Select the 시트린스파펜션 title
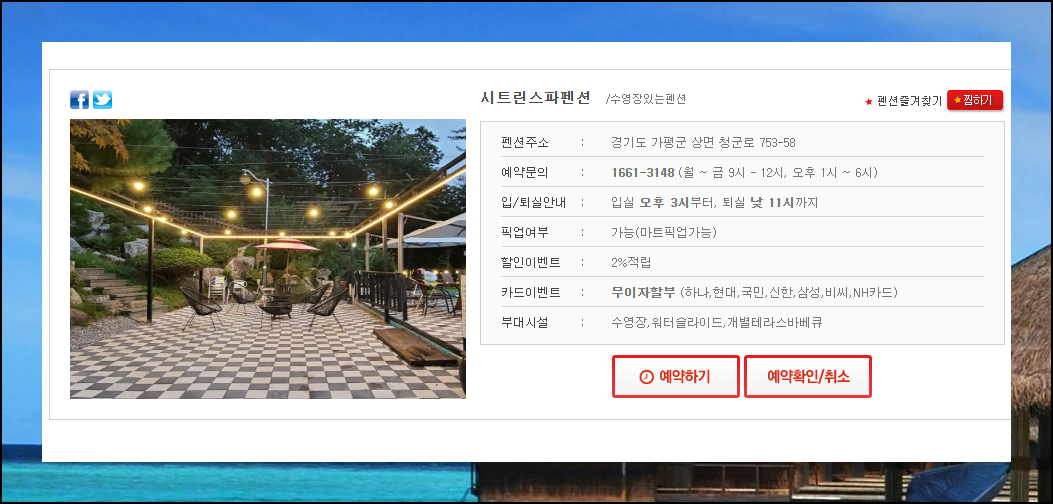Viewport: 1053px width, 504px height. [x=535, y=98]
